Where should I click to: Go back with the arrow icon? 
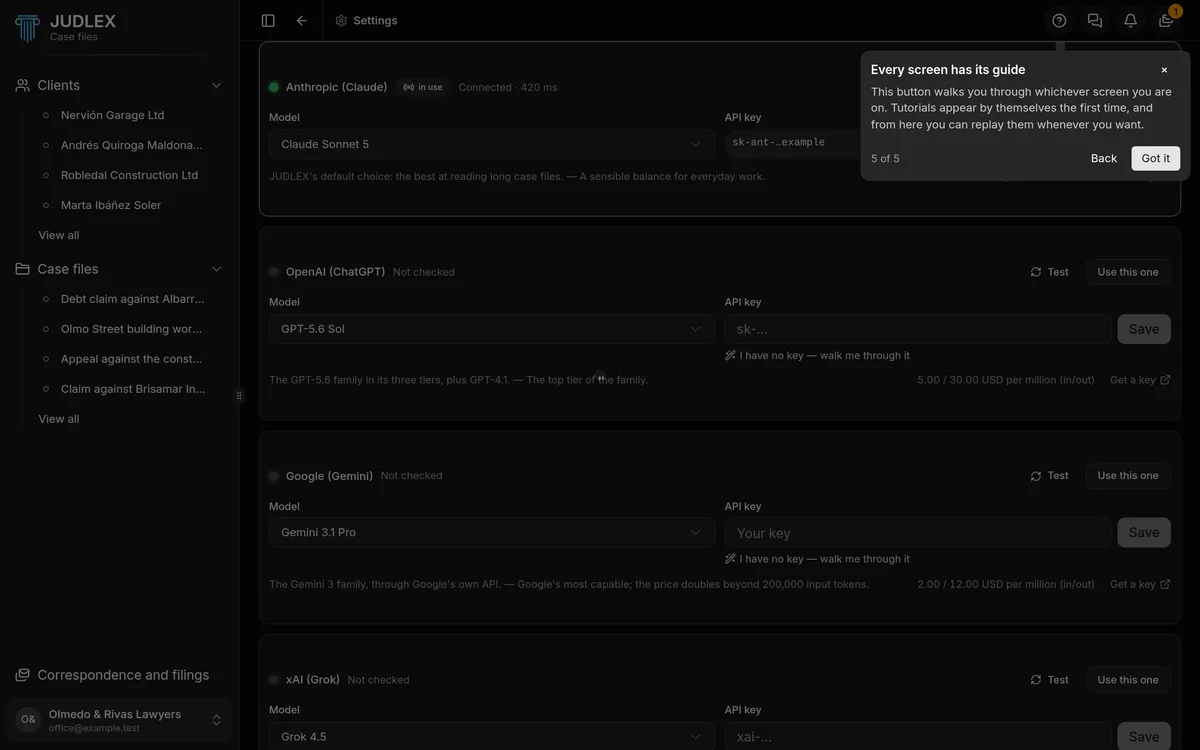click(x=302, y=20)
